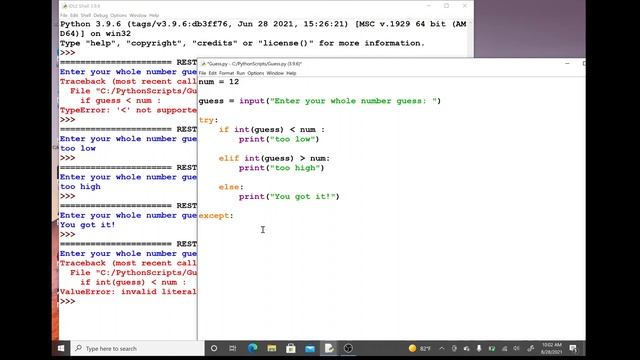Click the last >>> prompt in Shell
640x360 pixels.
point(68,301)
